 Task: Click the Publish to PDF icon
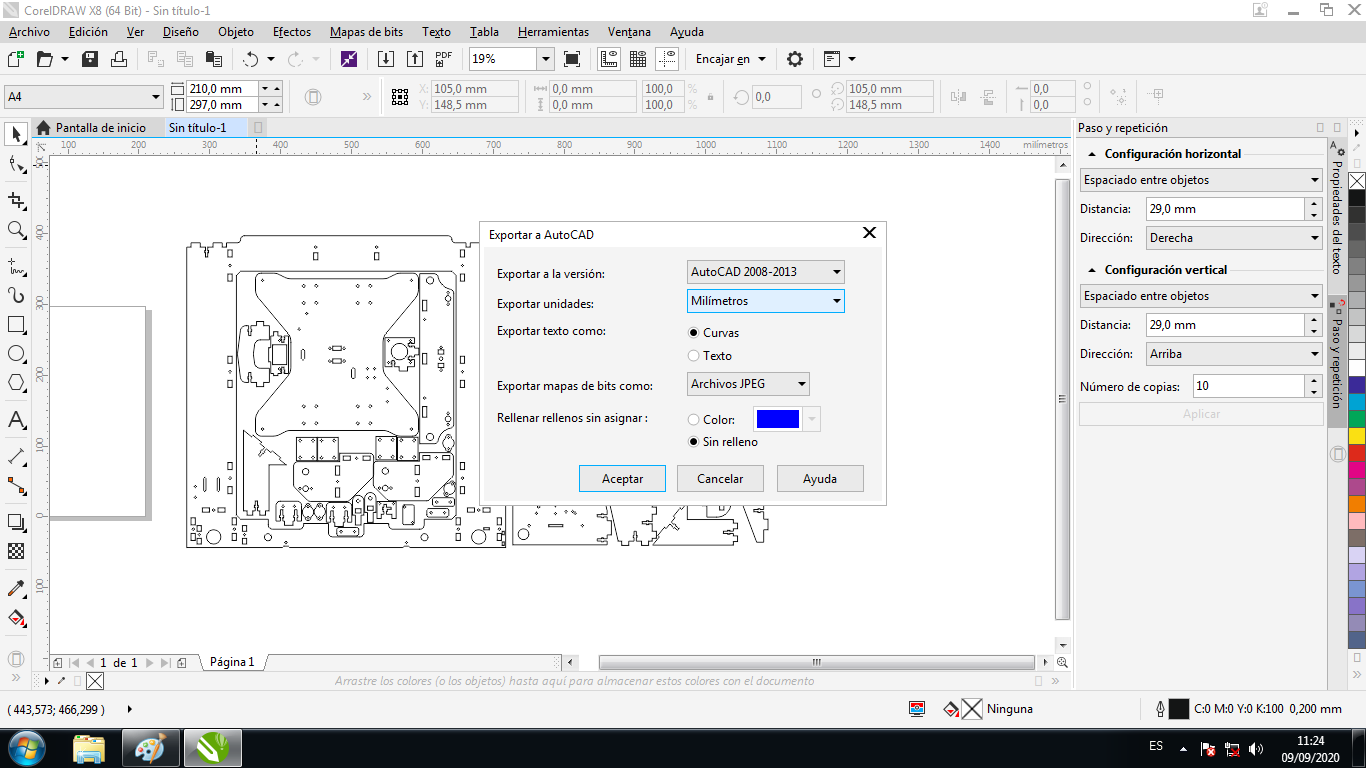(x=444, y=59)
